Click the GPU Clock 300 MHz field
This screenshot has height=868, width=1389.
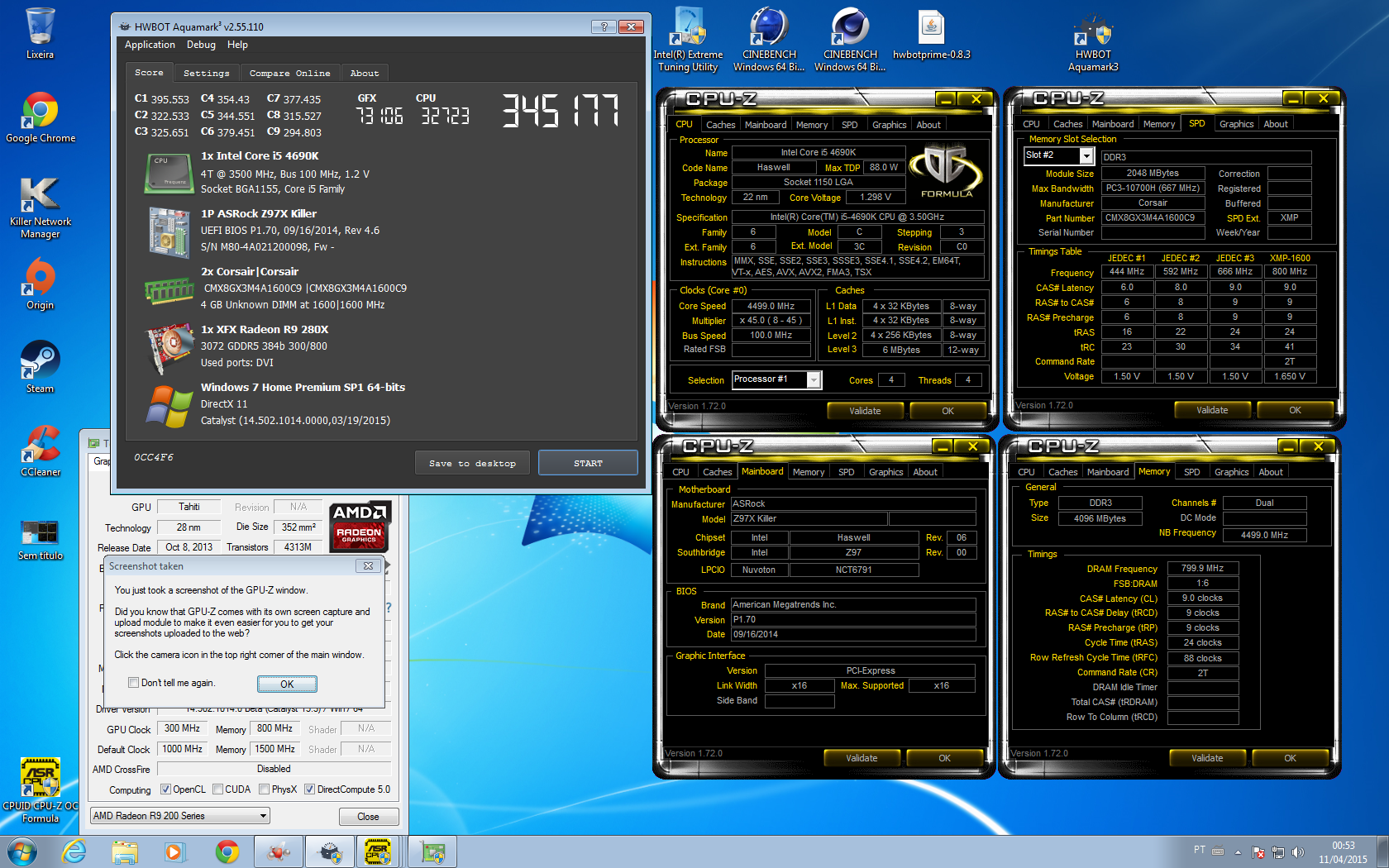coord(182,728)
